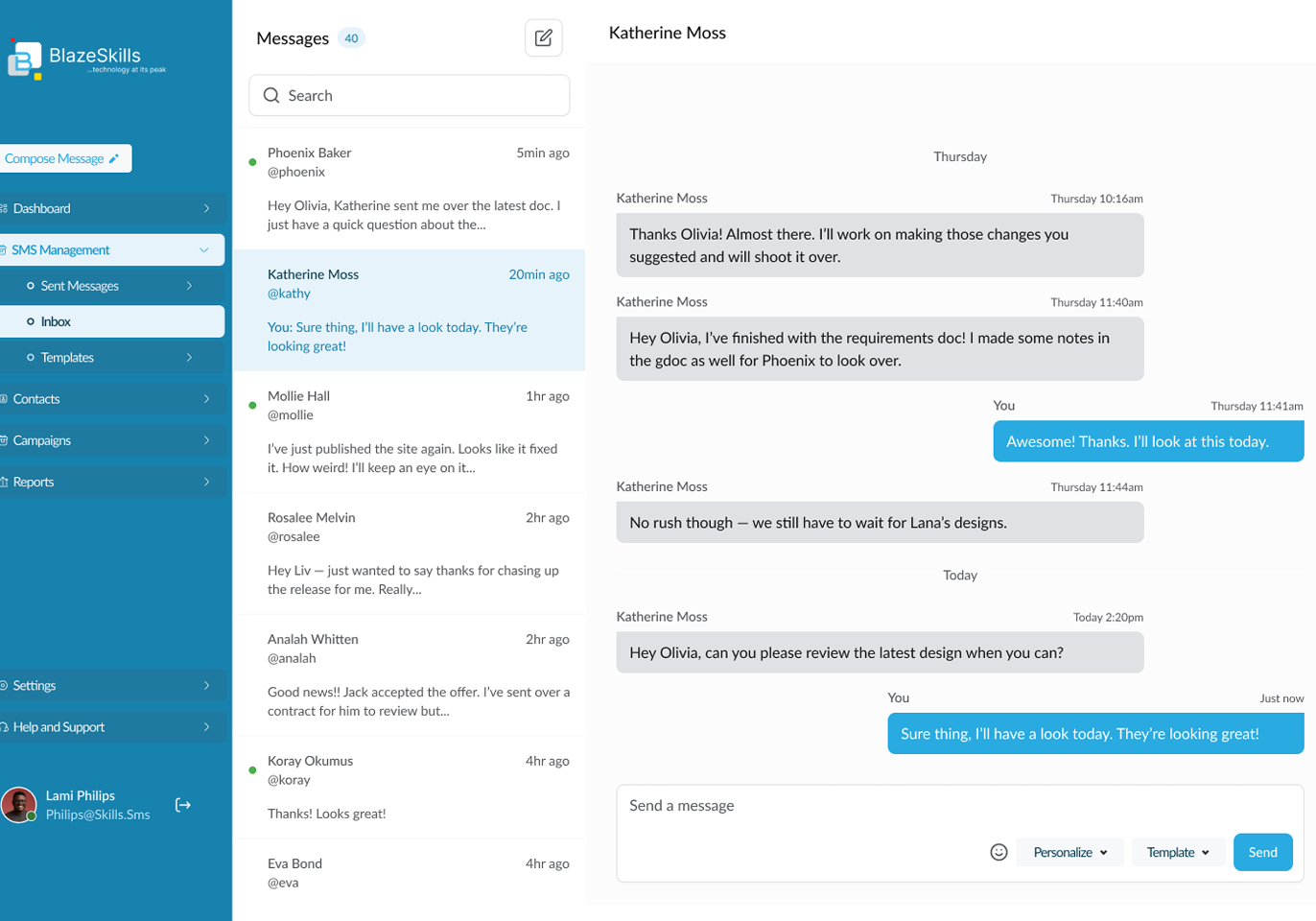Screen dimensions: 1316x921
Task: Click the Send button
Action: click(x=1262, y=852)
